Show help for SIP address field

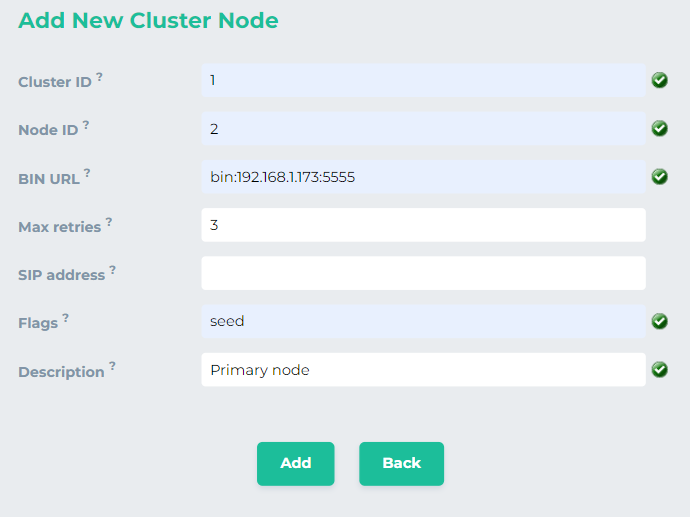[x=113, y=270]
